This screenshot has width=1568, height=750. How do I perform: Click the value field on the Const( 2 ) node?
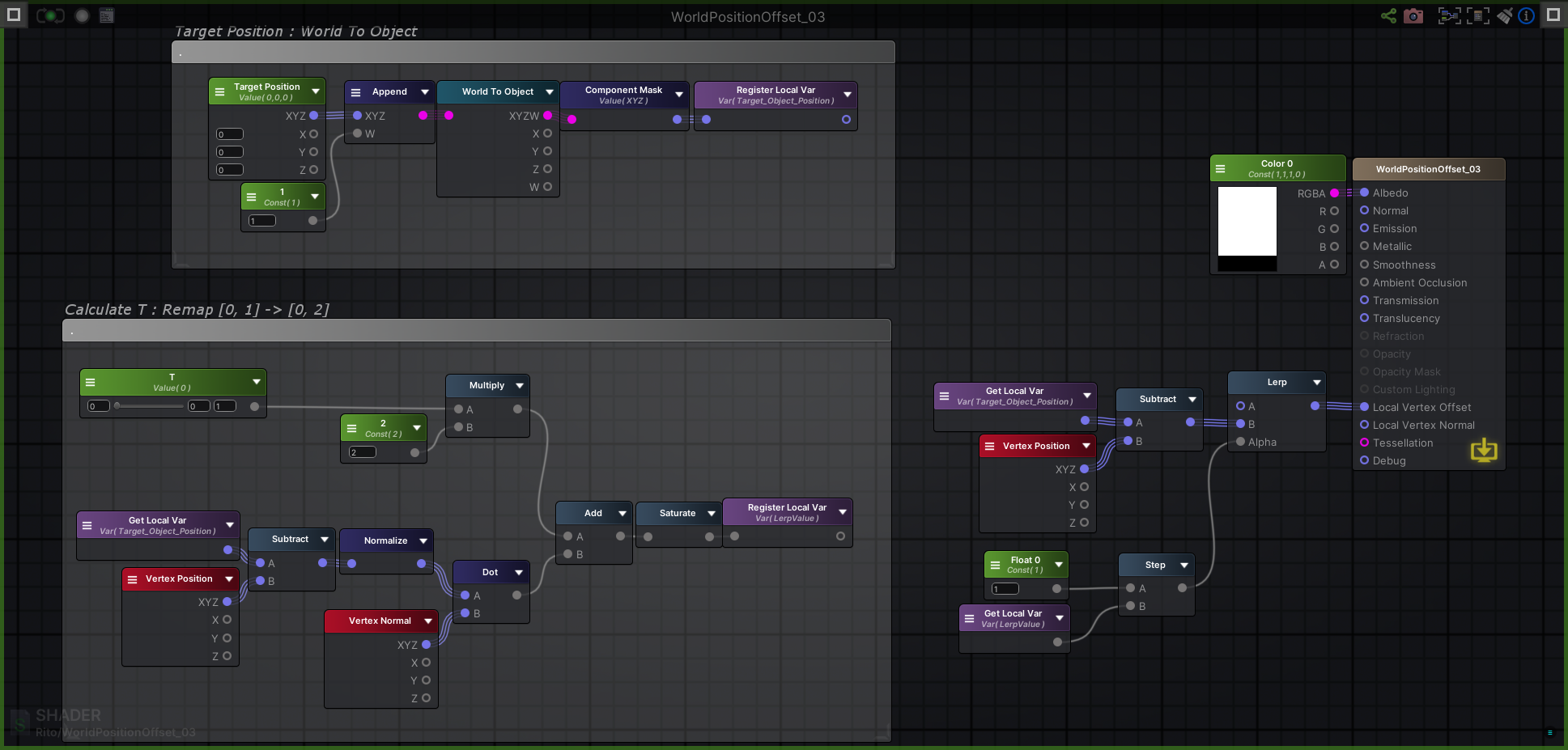click(x=362, y=452)
